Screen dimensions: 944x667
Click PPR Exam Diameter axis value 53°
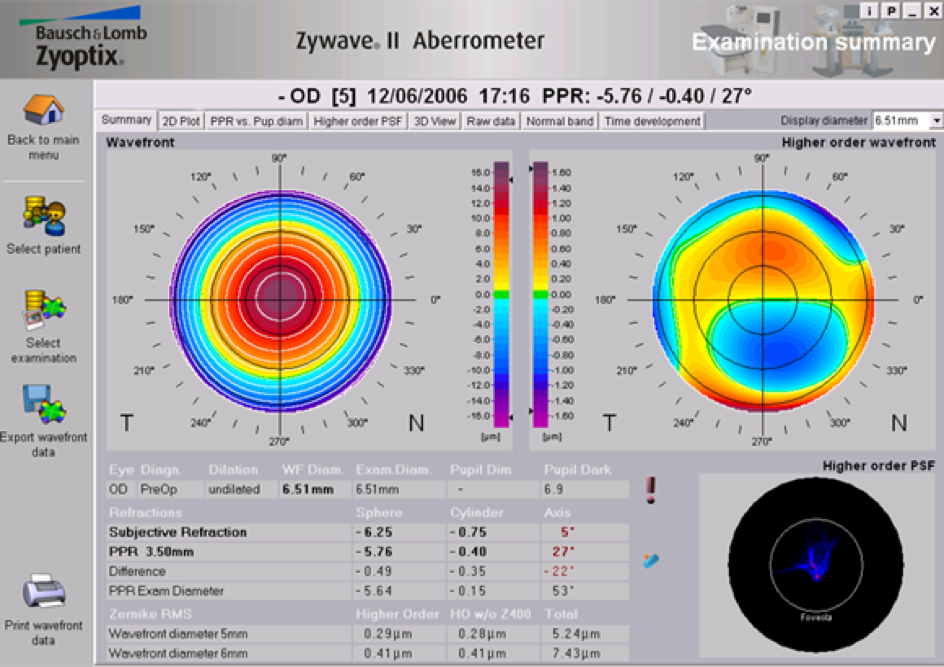(564, 591)
